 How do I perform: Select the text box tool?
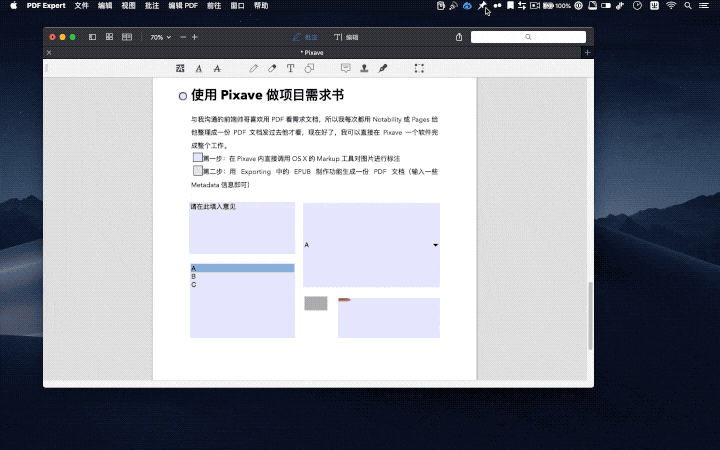click(x=290, y=68)
